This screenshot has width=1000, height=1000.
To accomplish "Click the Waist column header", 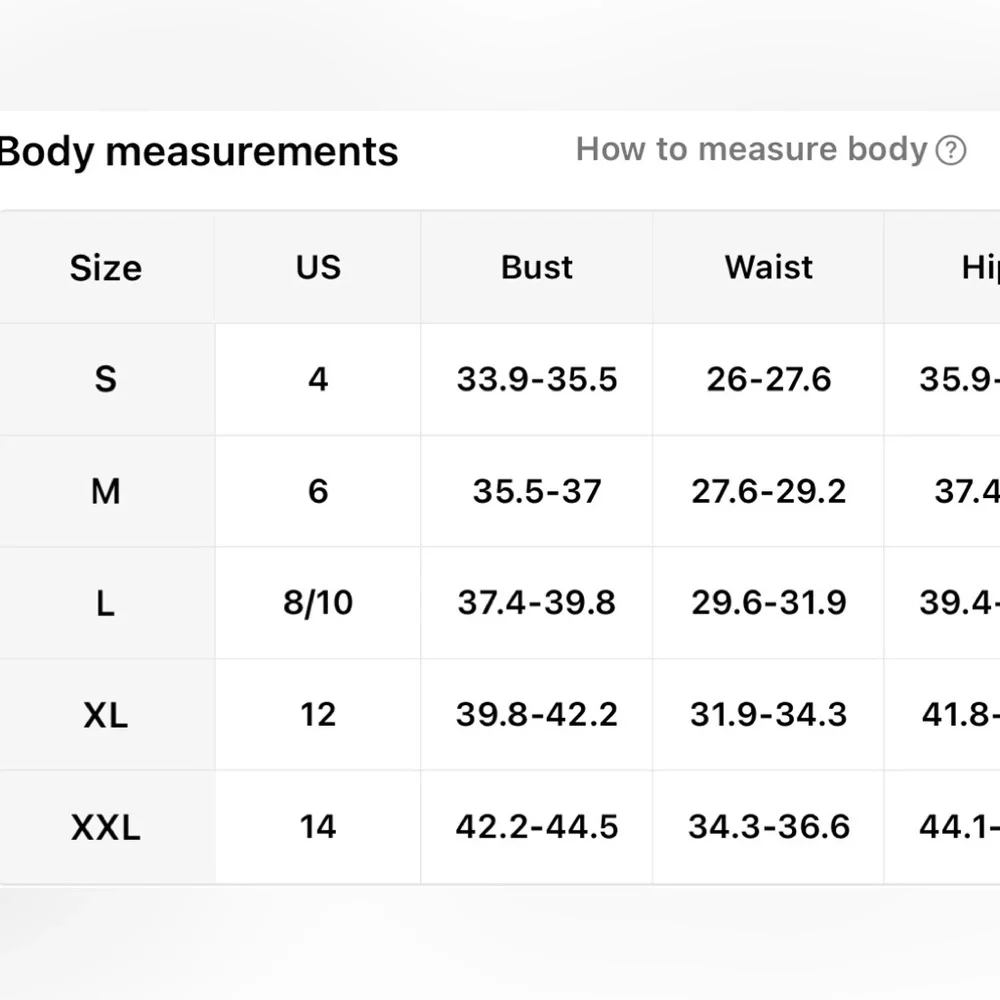I will 769,267.
